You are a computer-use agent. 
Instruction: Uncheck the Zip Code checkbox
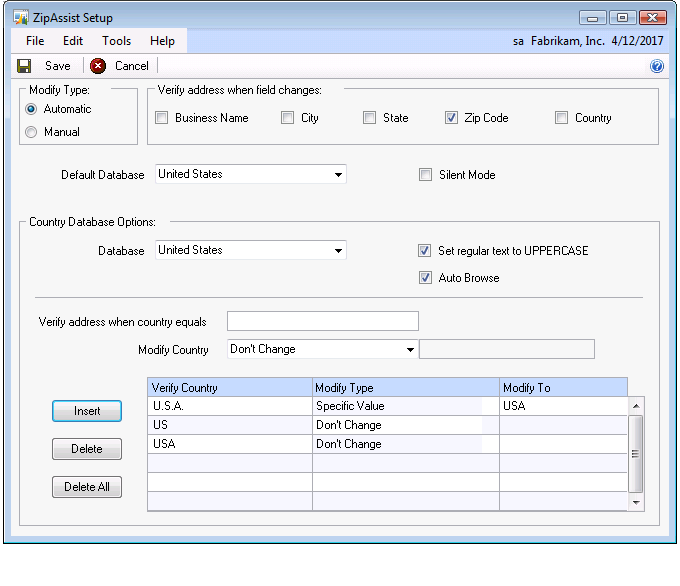[x=451, y=118]
